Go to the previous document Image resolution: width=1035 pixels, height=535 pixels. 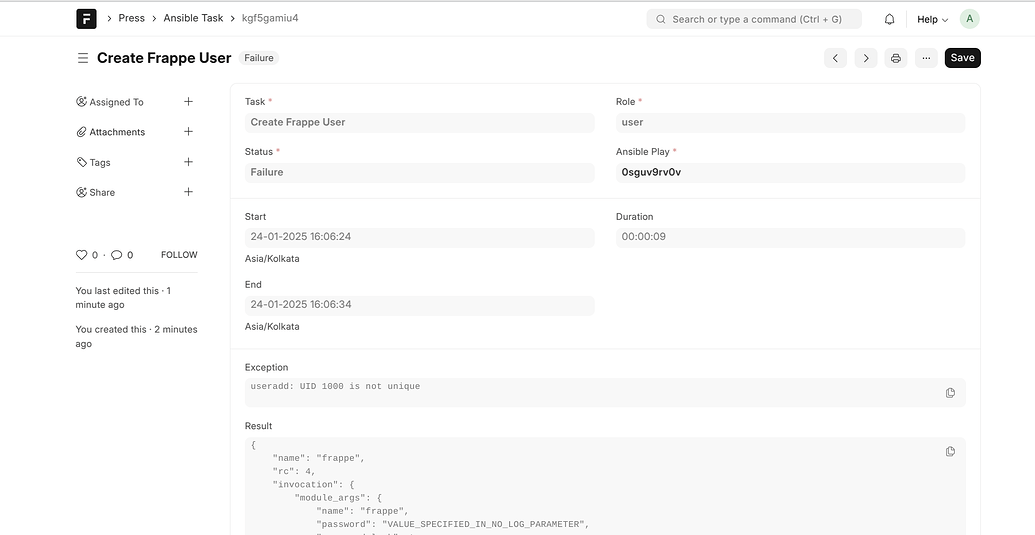[x=835, y=58]
